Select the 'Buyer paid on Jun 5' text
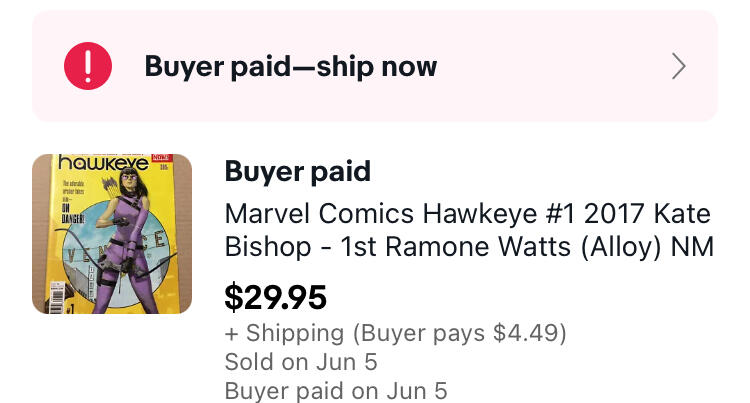 [336, 391]
